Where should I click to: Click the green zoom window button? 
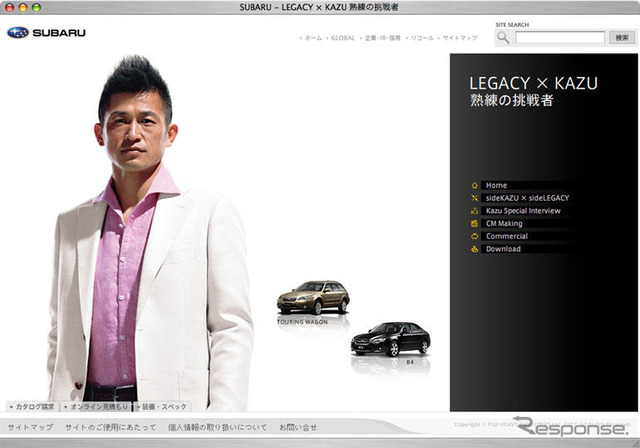36,7
